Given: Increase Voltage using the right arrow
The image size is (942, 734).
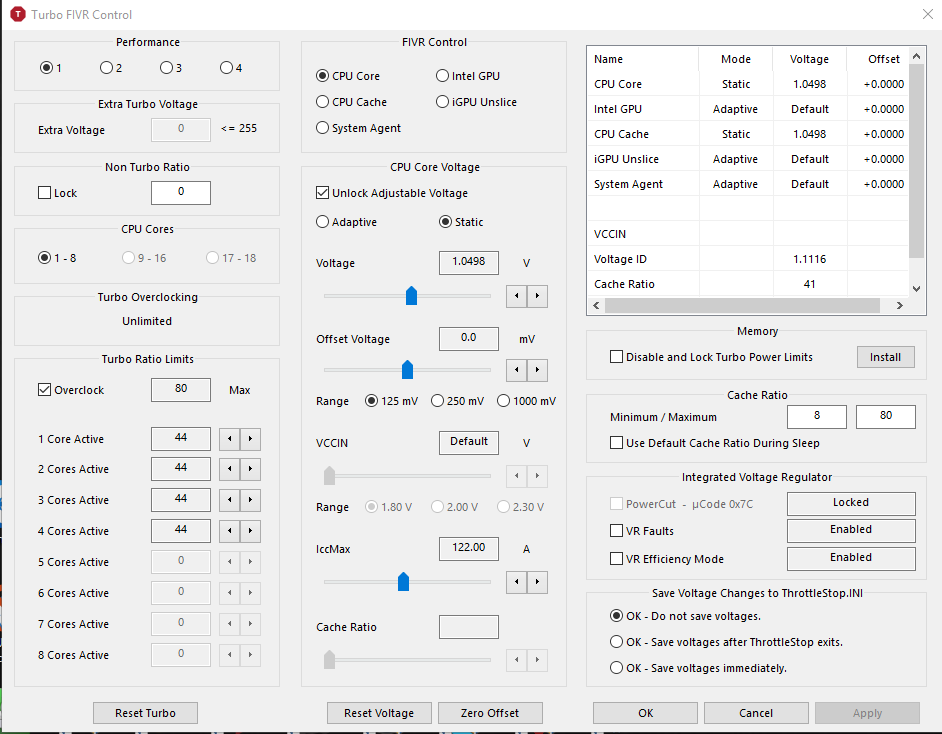Looking at the screenshot, I should pos(538,296).
